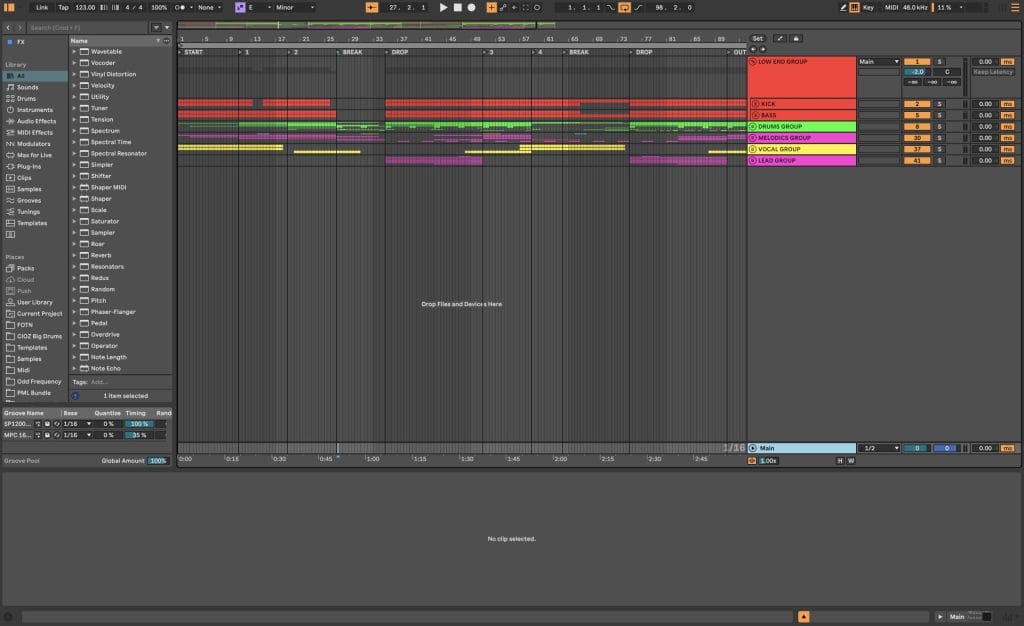
Task: Select User Library under Places
Action: point(34,302)
